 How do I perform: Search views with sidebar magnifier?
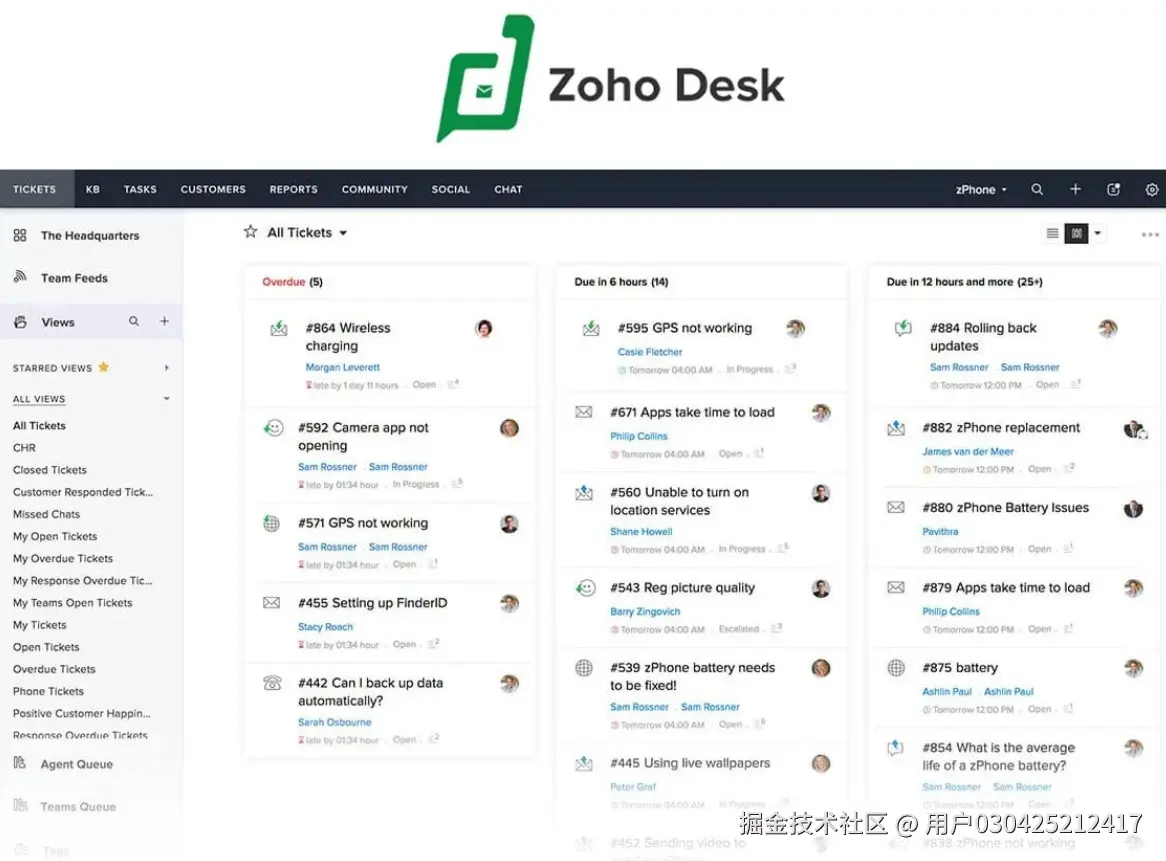coord(134,321)
